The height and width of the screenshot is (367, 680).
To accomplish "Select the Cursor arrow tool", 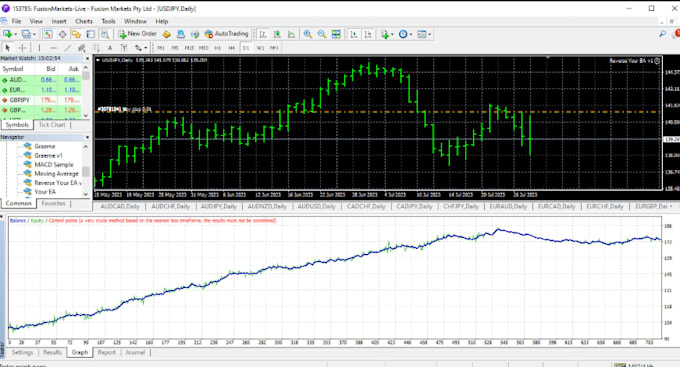I will coord(7,48).
